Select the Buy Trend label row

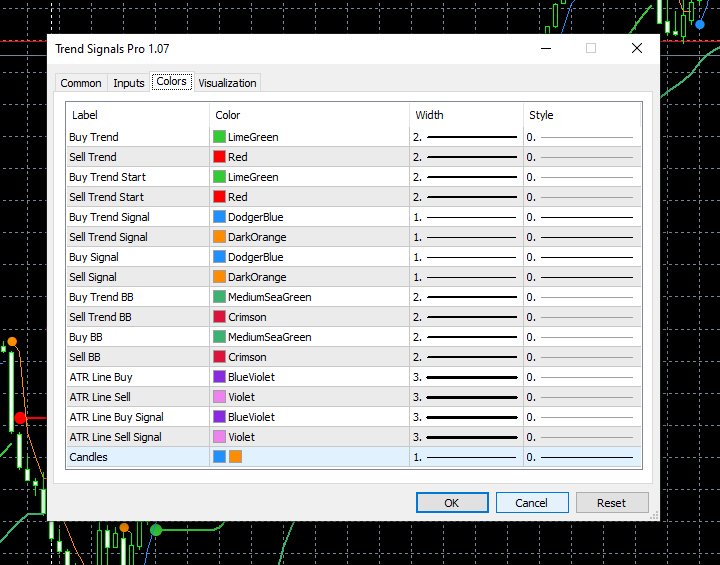(x=94, y=137)
